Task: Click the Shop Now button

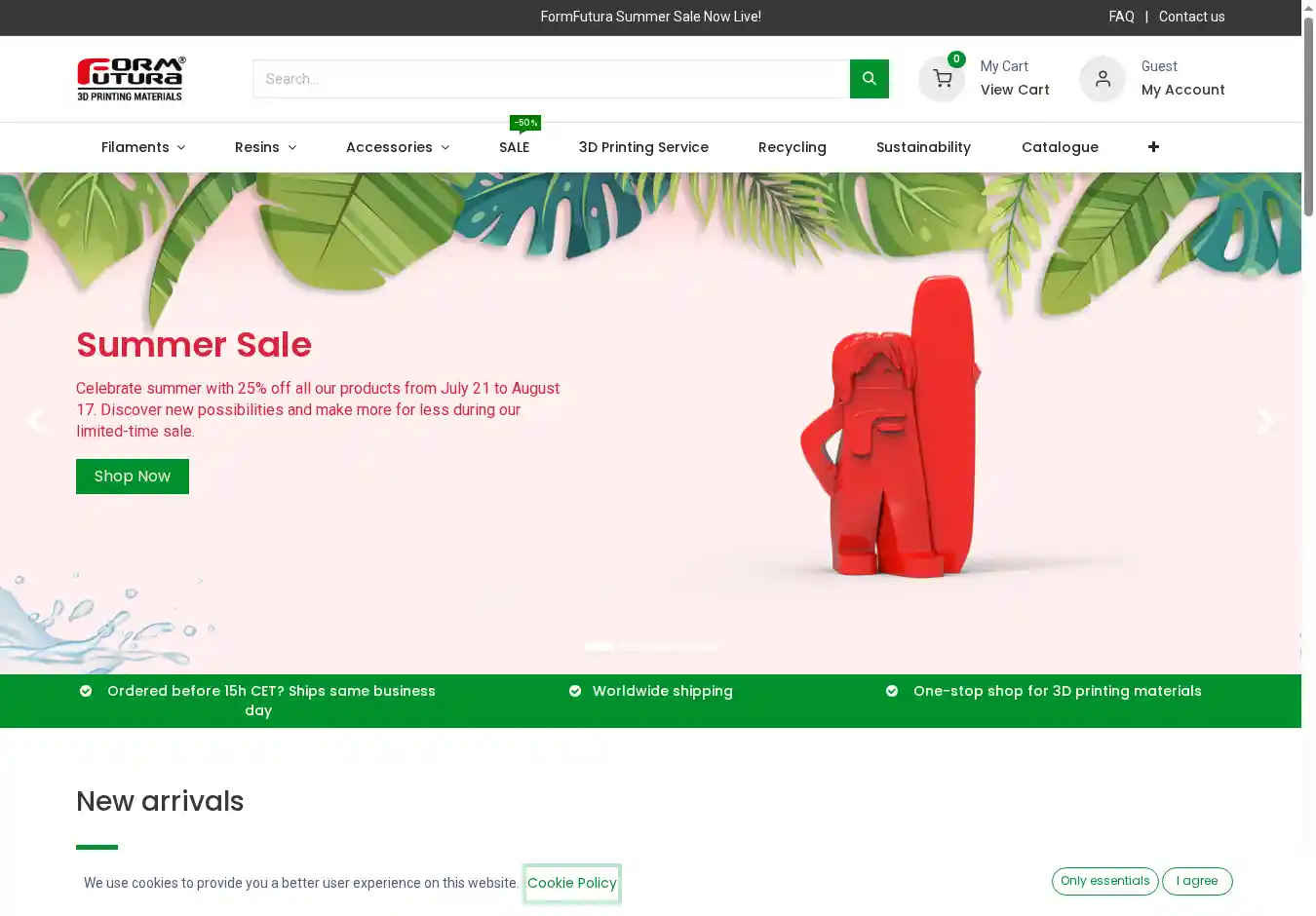Action: (x=133, y=477)
